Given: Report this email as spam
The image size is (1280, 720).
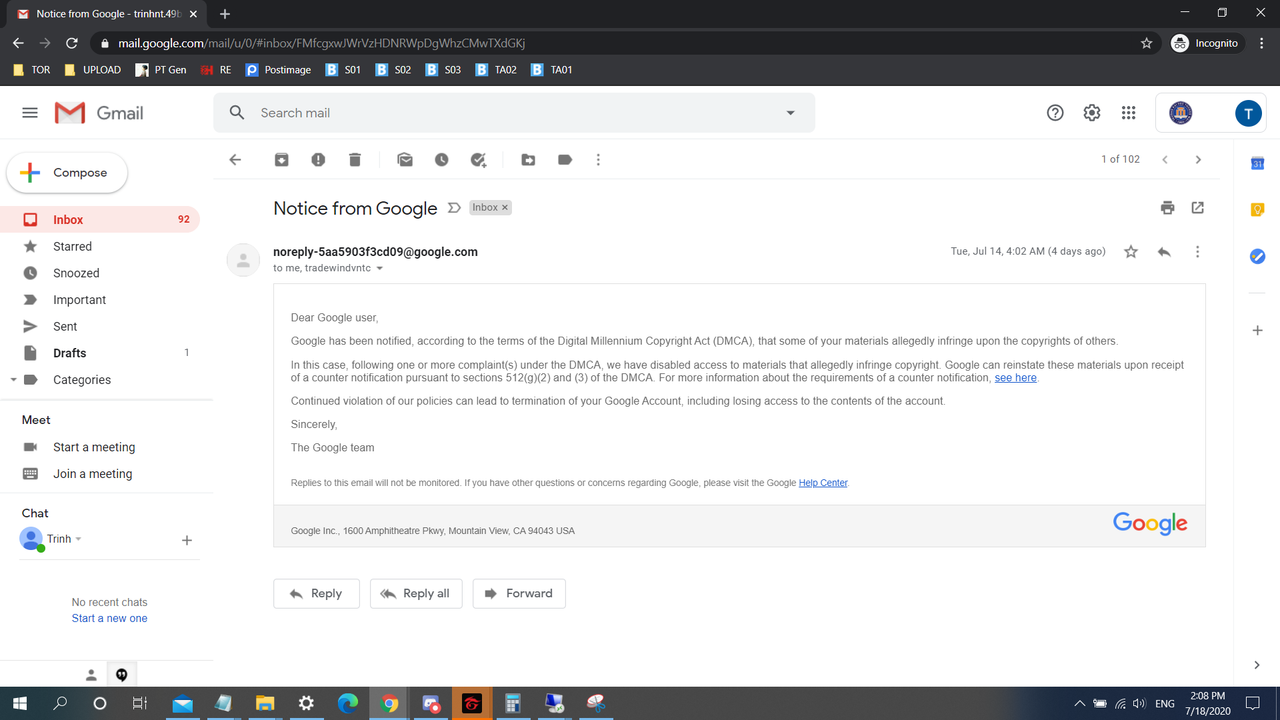Looking at the screenshot, I should (x=318, y=160).
